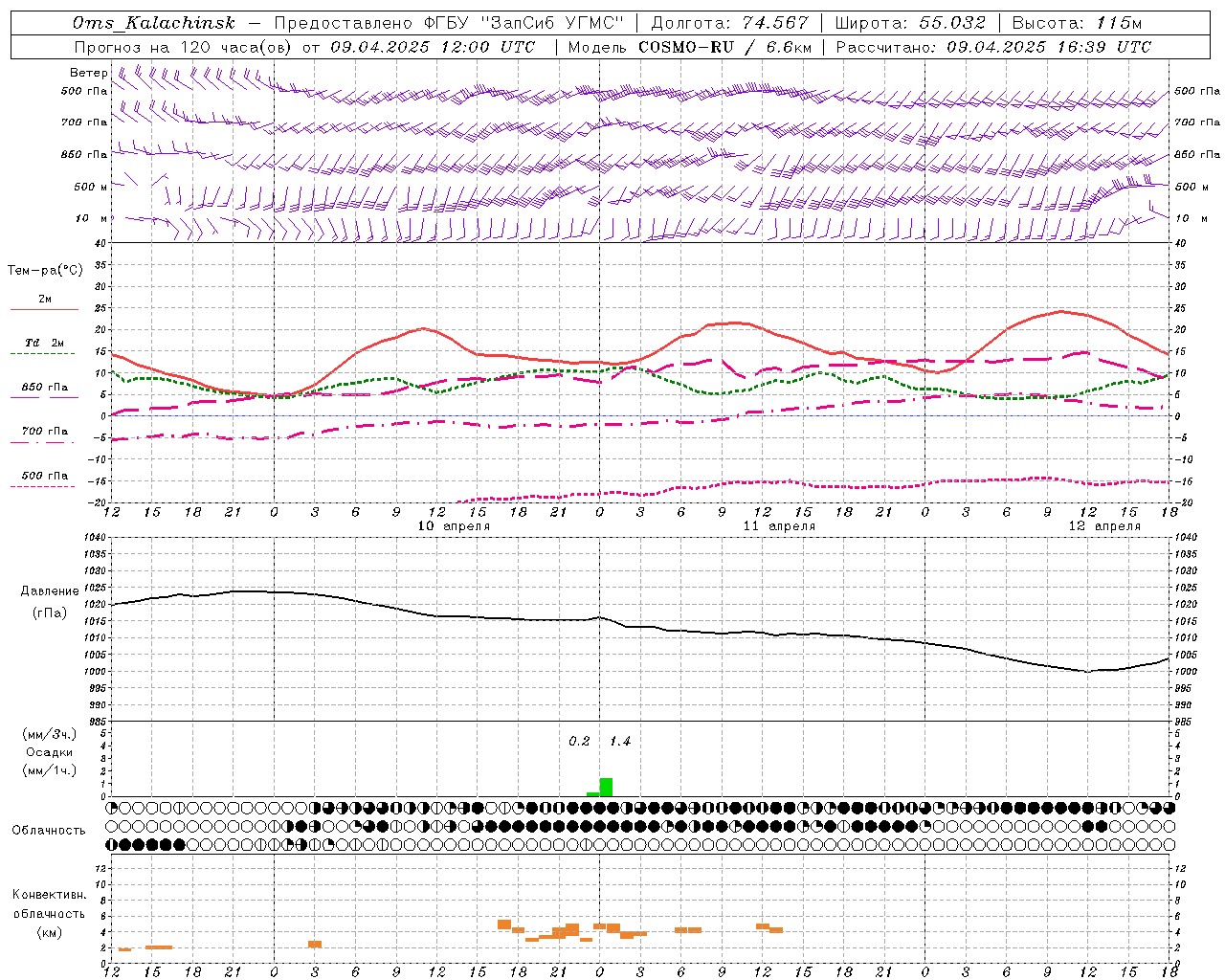Click the 'Широта: 55.032' latitude value

point(910,23)
